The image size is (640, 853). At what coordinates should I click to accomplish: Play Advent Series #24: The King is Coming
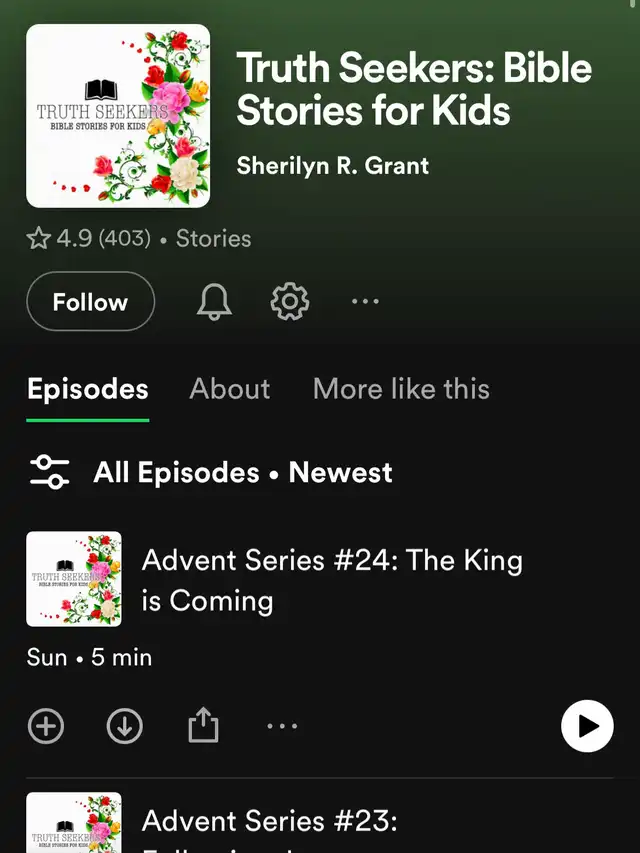click(x=587, y=726)
